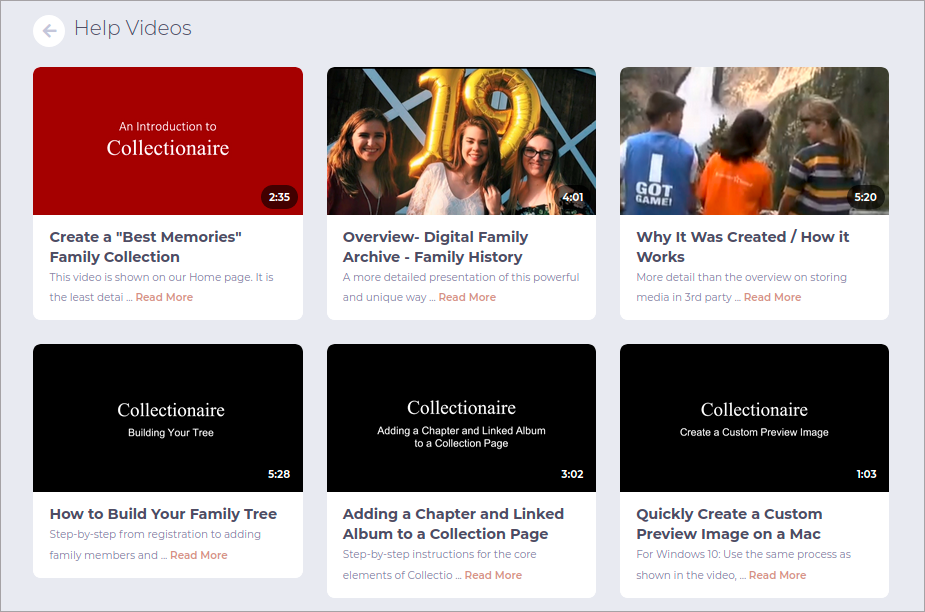Screen dimensions: 925x612
Task: Expand Read More for Custom Preview Image on a Mac
Action: pos(778,575)
